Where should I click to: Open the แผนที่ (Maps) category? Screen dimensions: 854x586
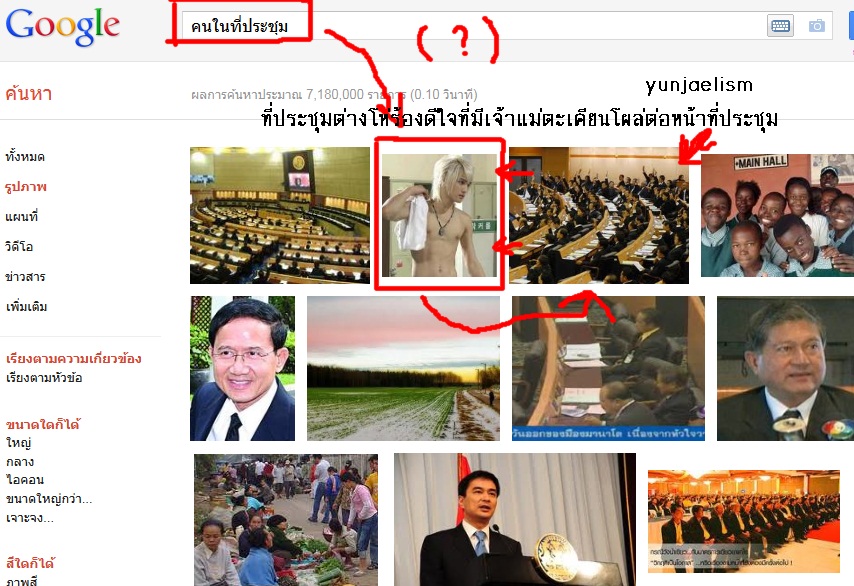click(22, 217)
